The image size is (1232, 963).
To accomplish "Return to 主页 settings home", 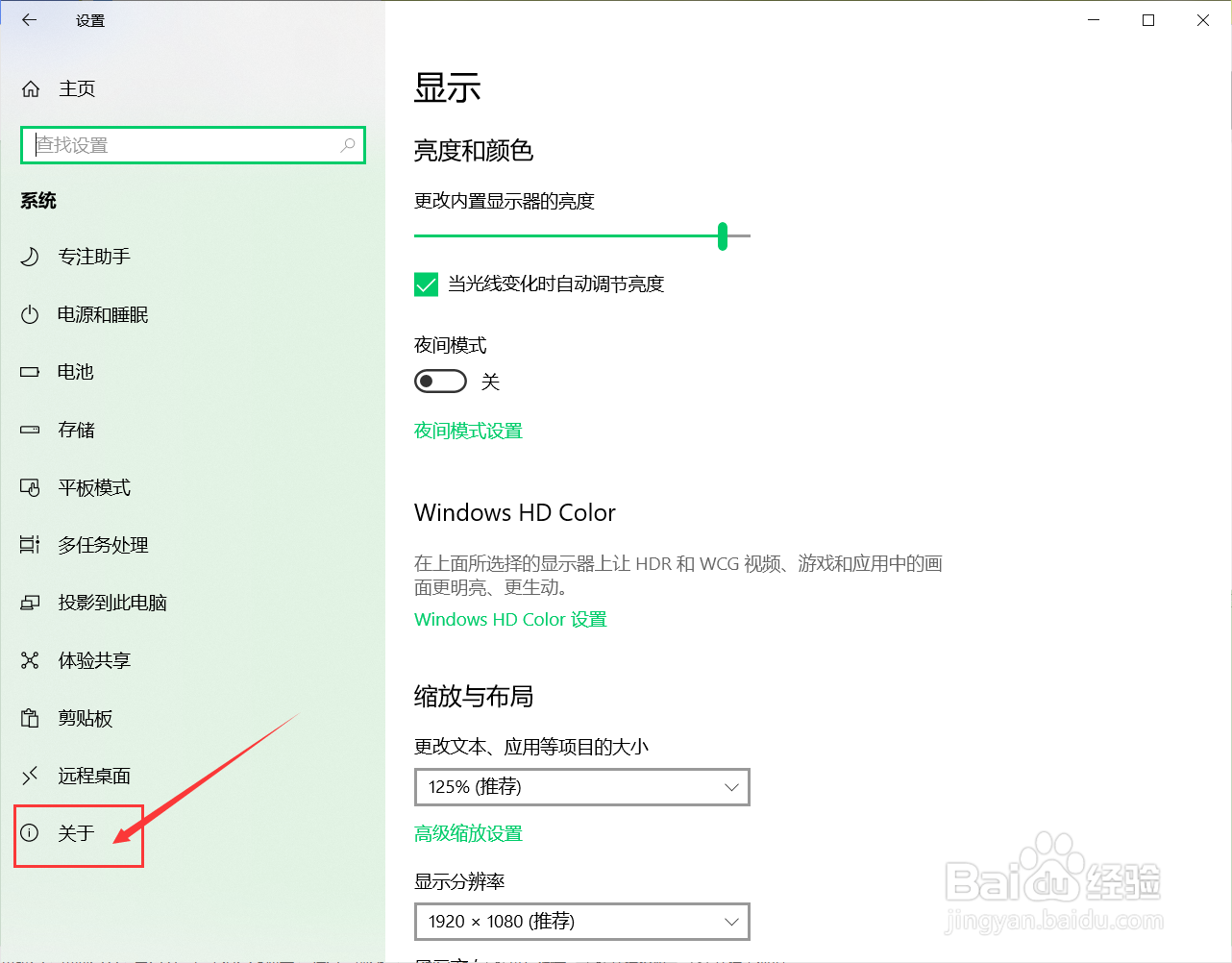I will [77, 88].
